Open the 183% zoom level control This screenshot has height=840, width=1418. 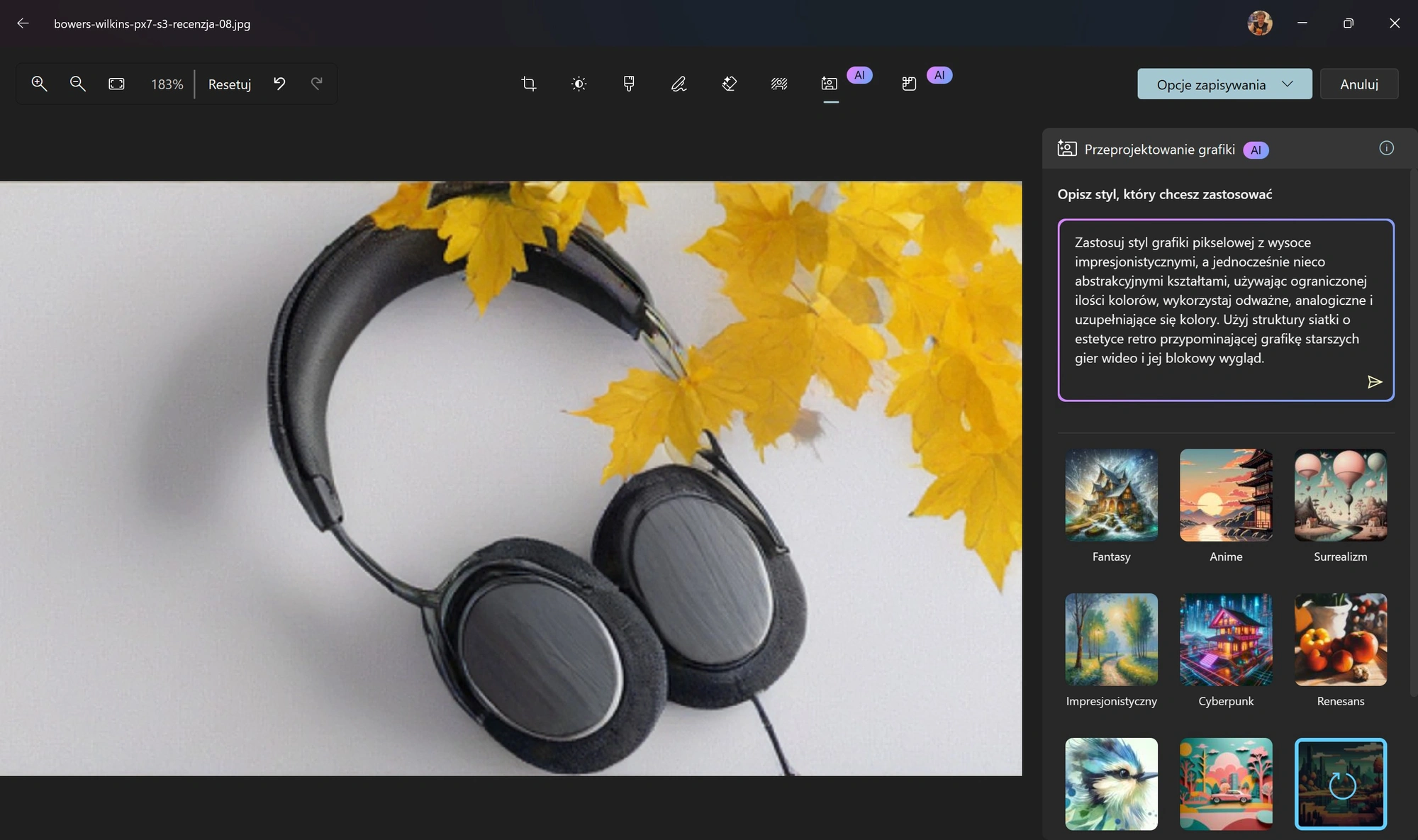click(167, 84)
